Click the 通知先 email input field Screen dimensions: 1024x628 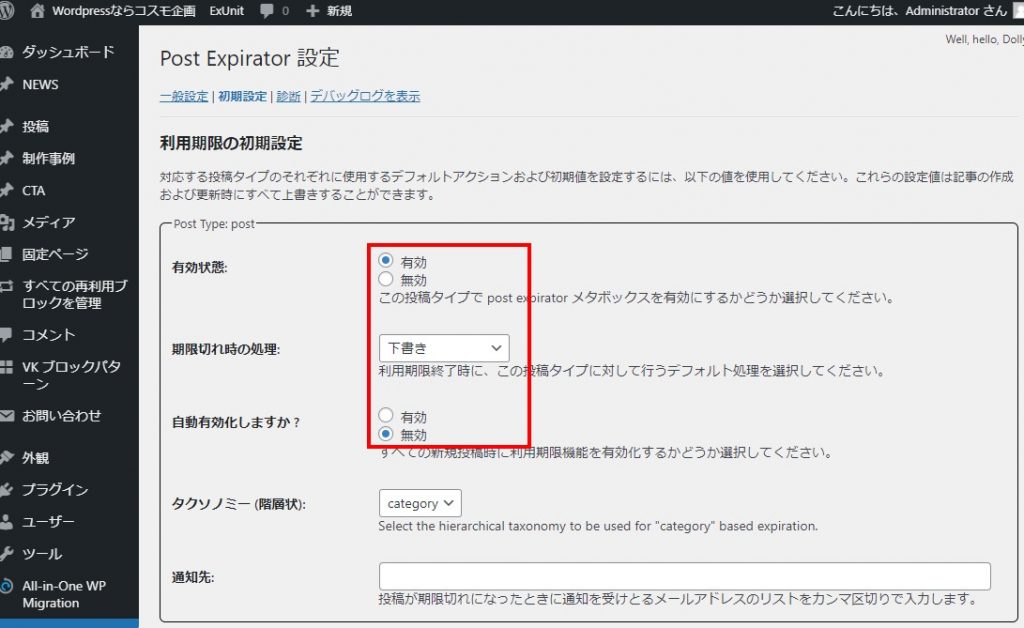pyautogui.click(x=684, y=576)
